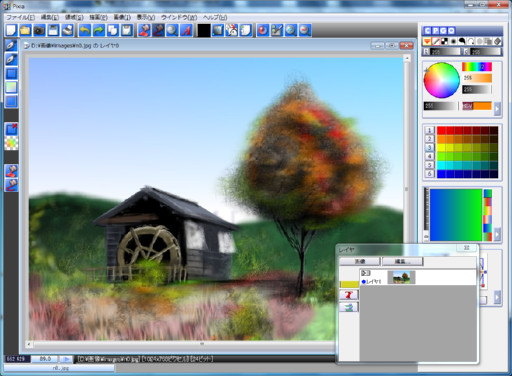Select palette row number 3 button

pyautogui.click(x=429, y=148)
